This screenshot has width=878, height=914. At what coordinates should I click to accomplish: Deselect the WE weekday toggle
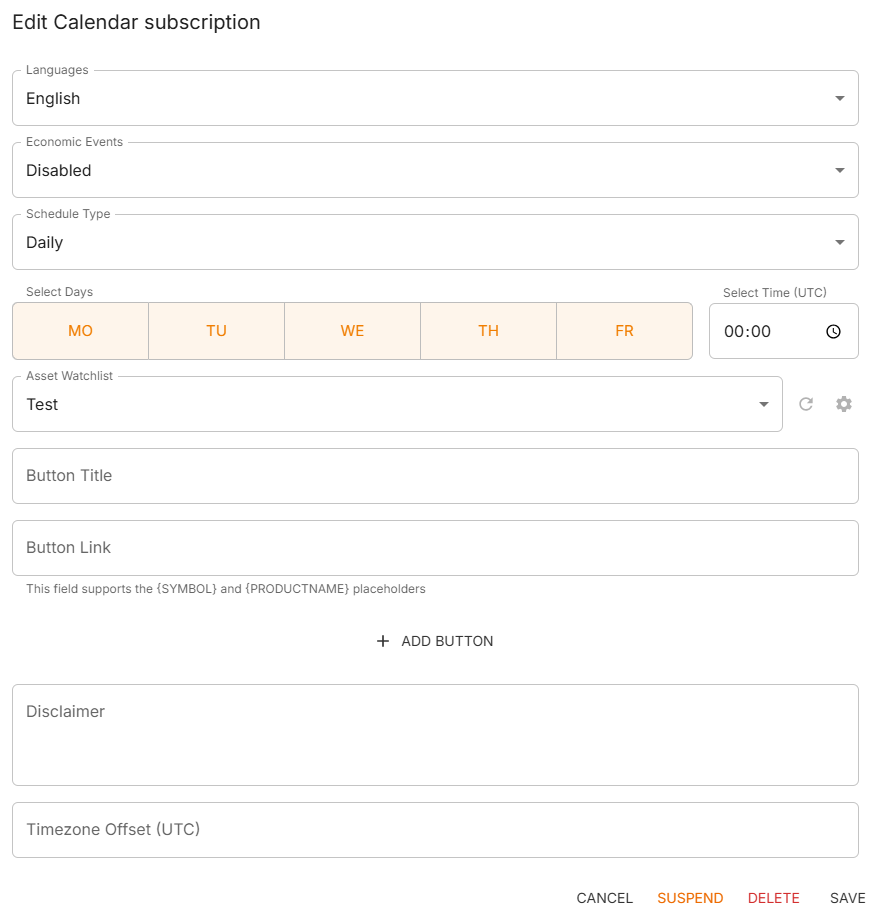[x=352, y=331]
